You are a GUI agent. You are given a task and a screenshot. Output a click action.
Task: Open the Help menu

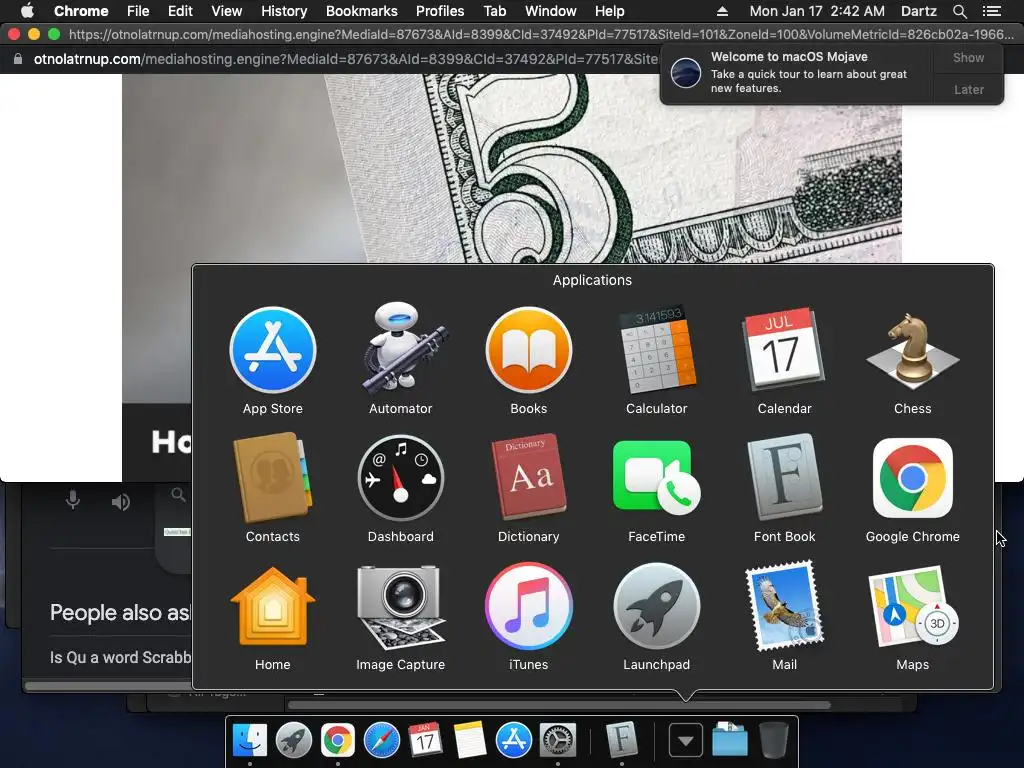(x=609, y=11)
